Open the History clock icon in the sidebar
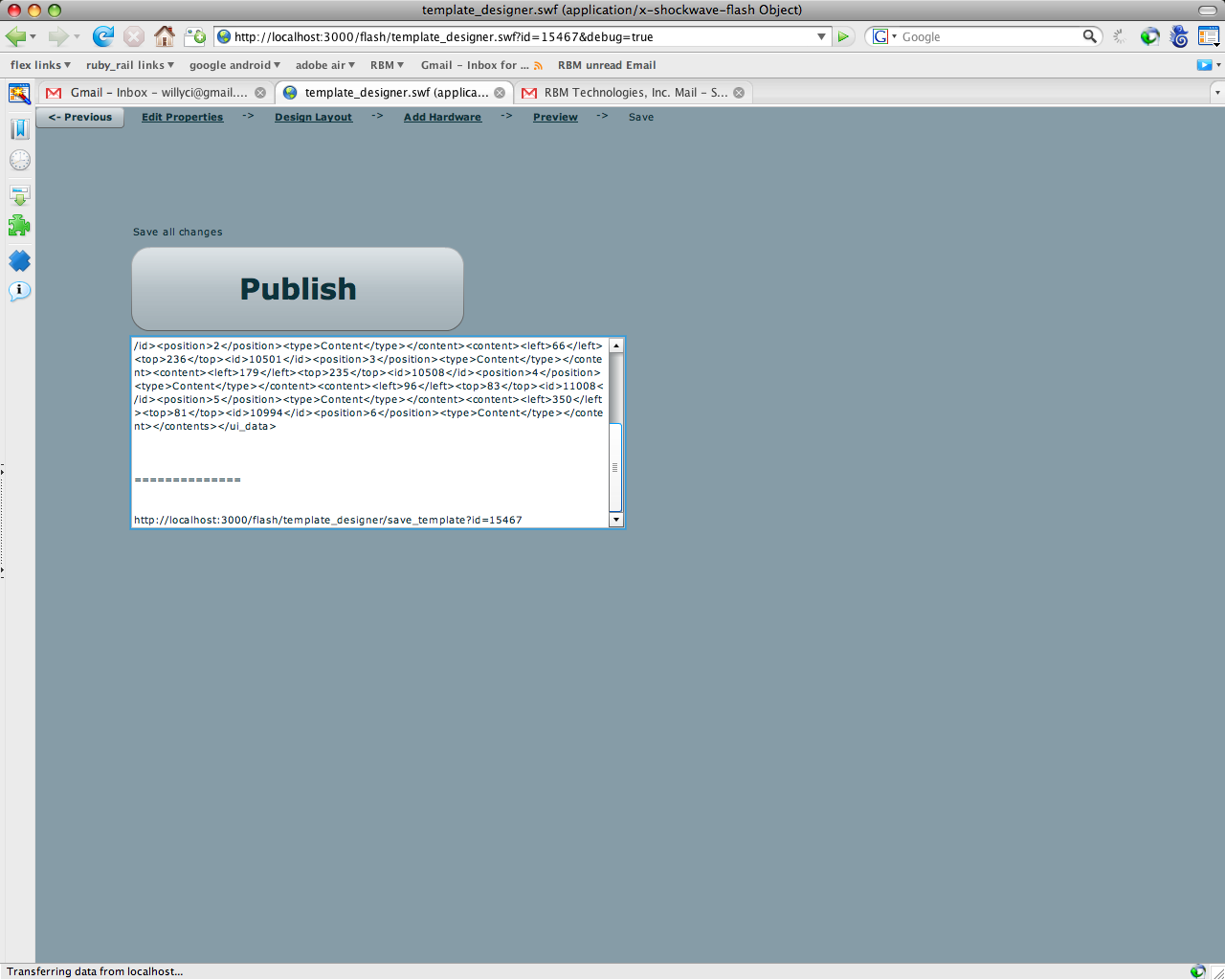The image size is (1225, 980). tap(19, 160)
